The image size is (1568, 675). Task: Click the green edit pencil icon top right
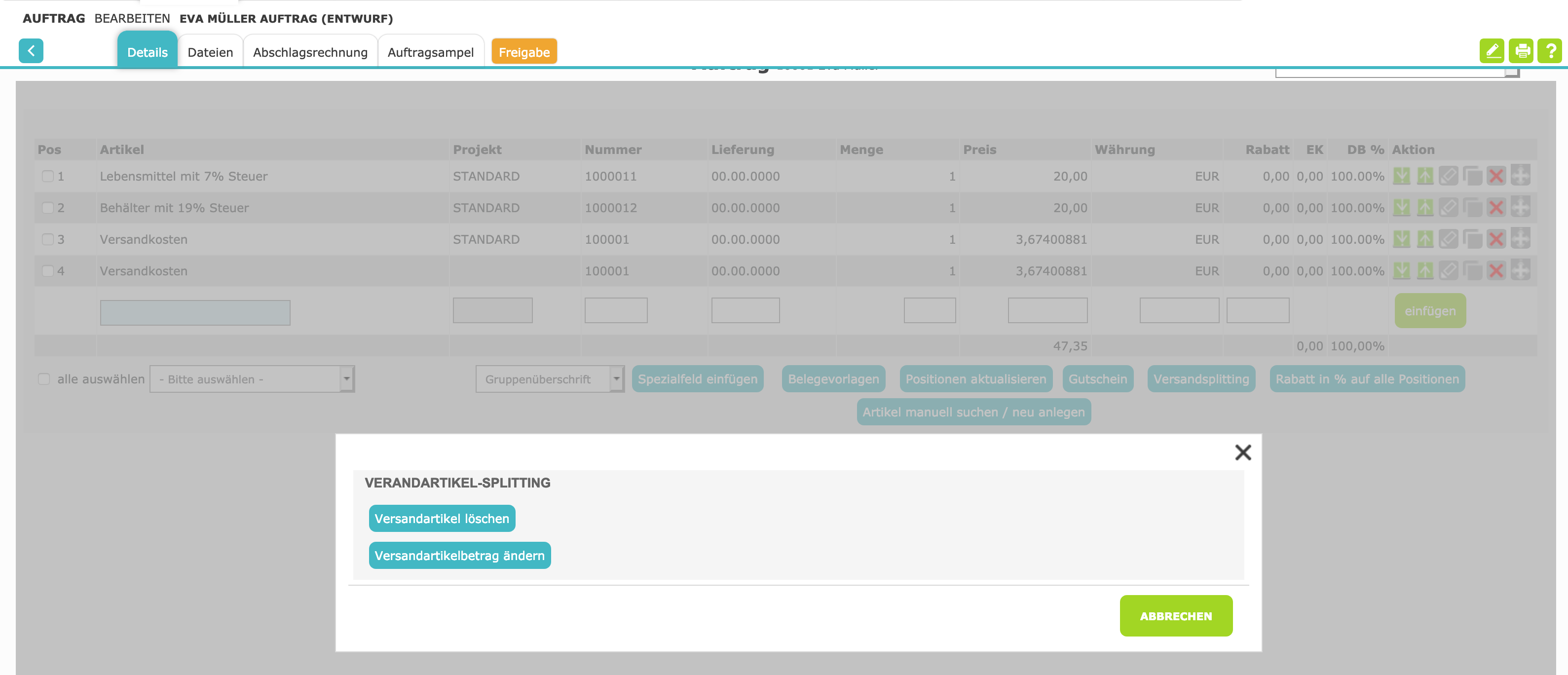[x=1492, y=50]
